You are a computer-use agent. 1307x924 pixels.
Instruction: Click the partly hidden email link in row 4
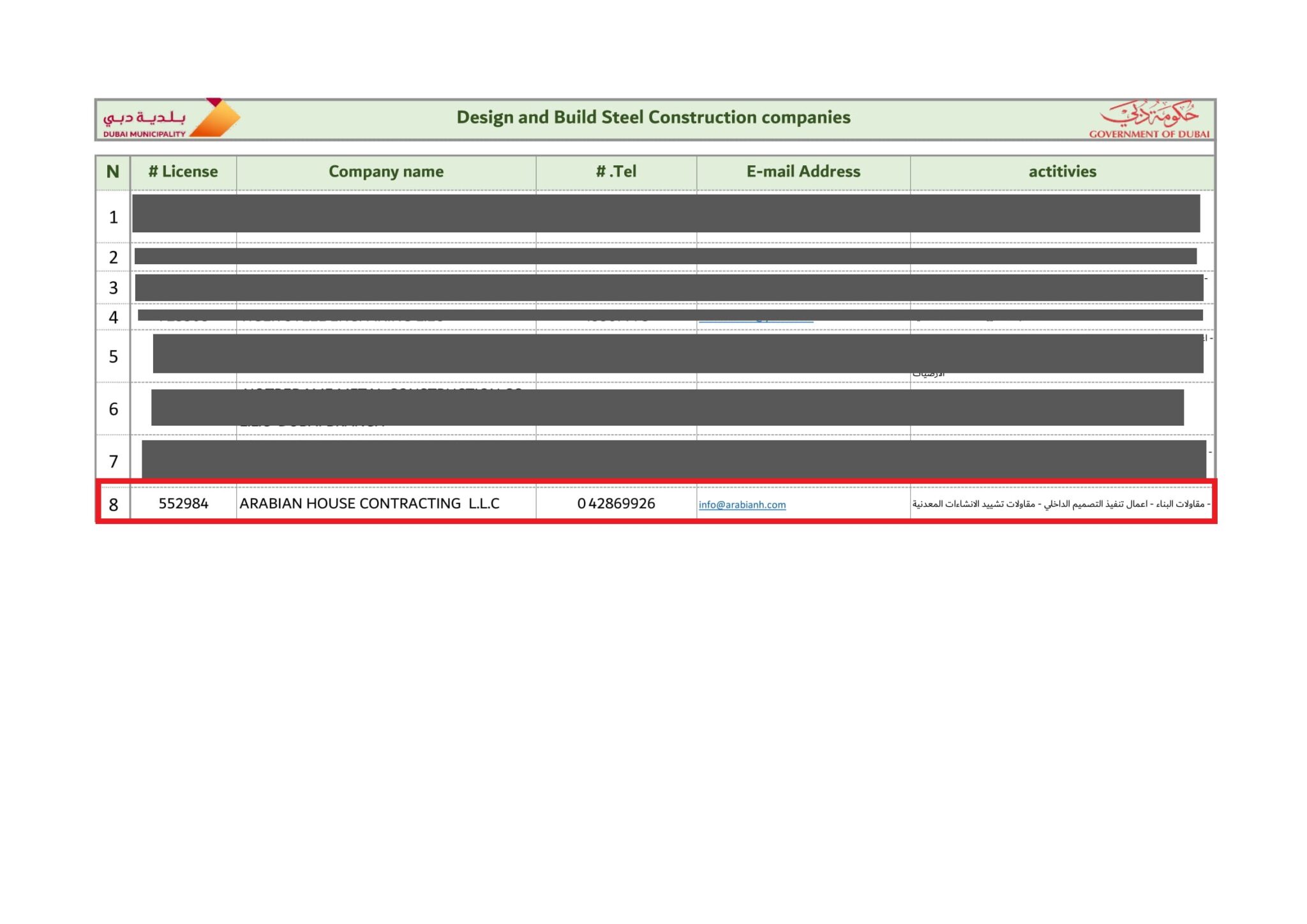tap(756, 321)
